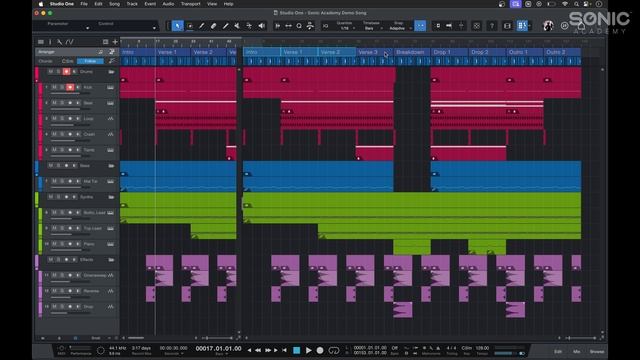The width and height of the screenshot is (640, 360).
Task: Click Return to Zero transport button
Action: 285,350
